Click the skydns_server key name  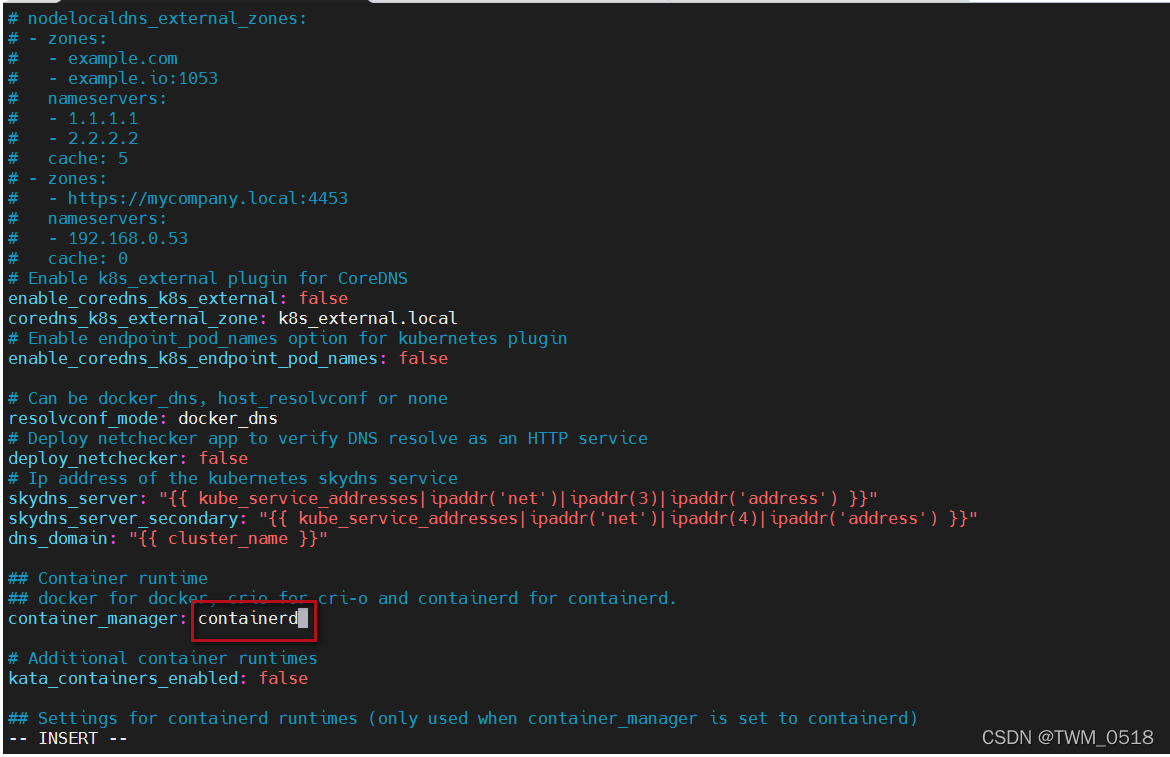(72, 498)
